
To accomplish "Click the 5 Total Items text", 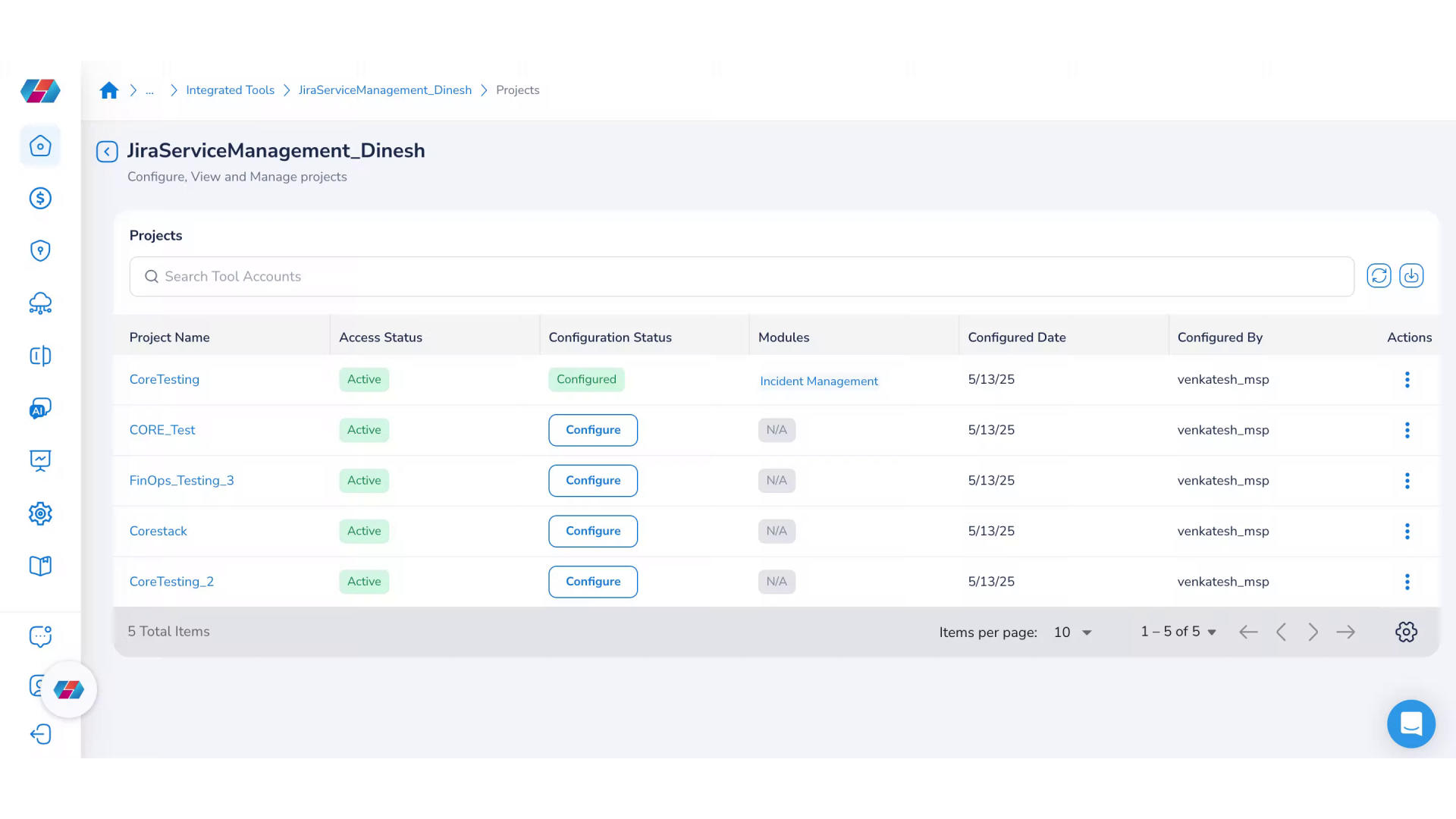I will point(168,632).
